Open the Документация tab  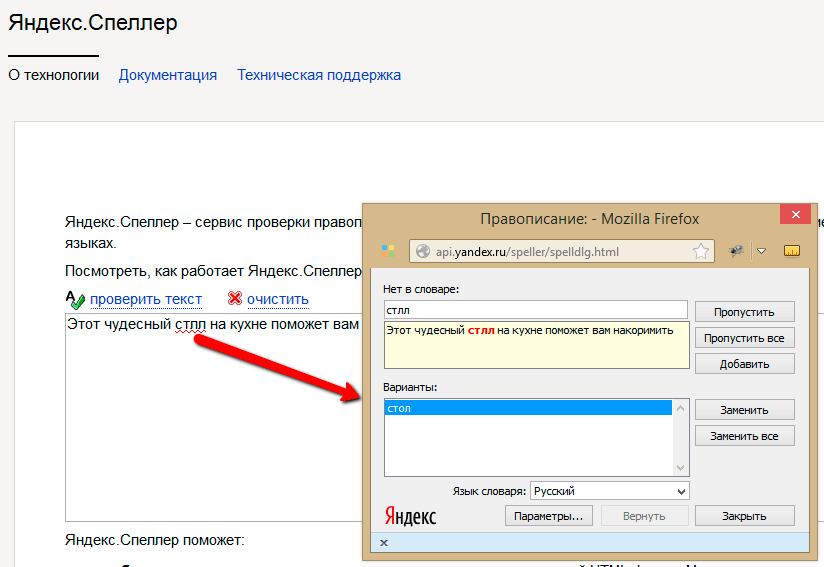point(168,75)
